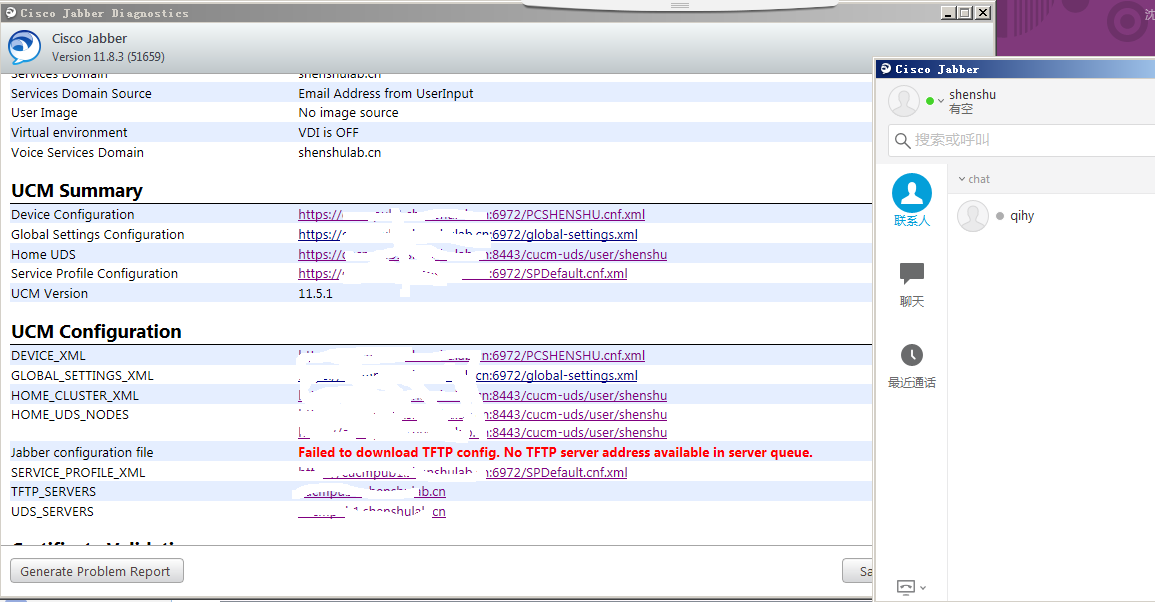This screenshot has width=1155, height=602.
Task: Click Generate Problem Report button
Action: (x=96, y=571)
